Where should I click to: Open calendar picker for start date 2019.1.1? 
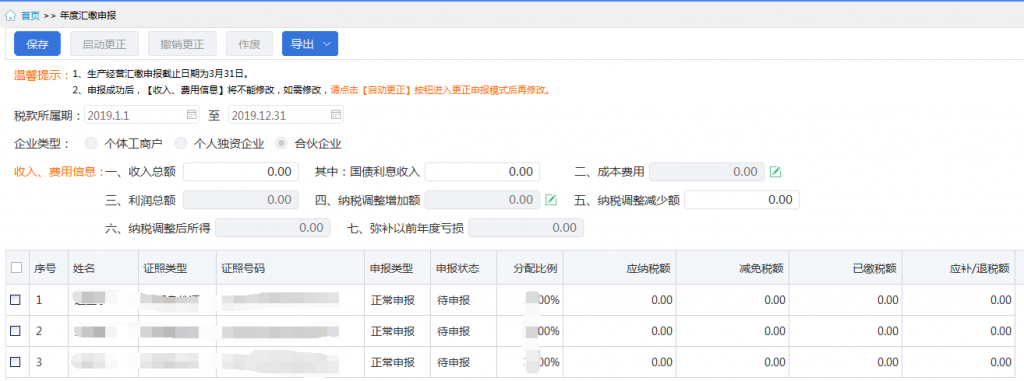(192, 115)
